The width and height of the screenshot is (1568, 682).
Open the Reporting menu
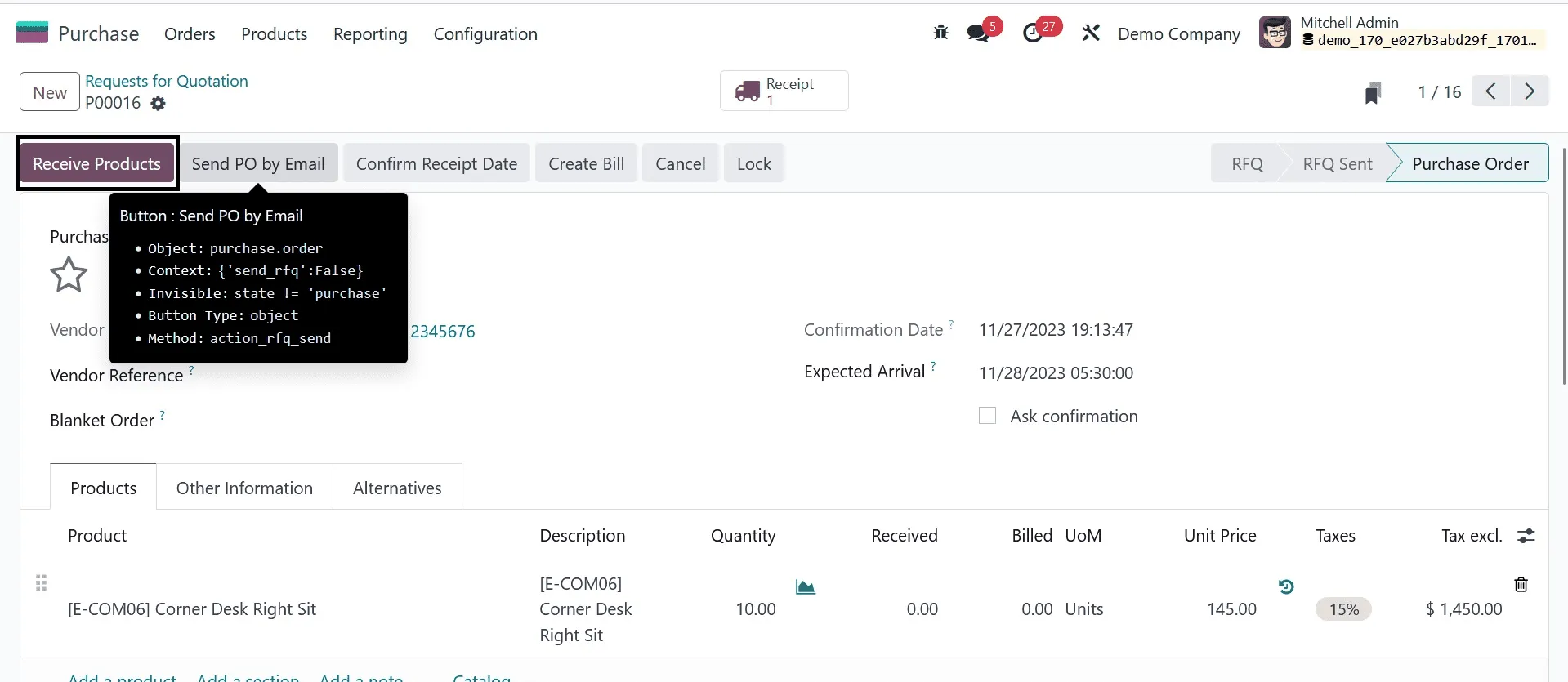click(x=370, y=33)
